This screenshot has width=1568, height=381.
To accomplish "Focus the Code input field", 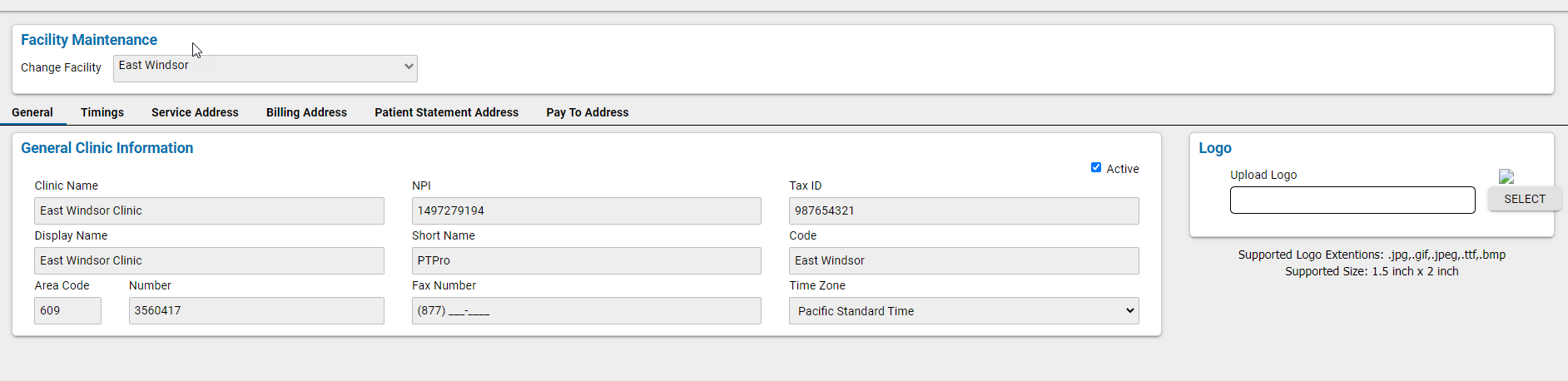I will pos(964,261).
